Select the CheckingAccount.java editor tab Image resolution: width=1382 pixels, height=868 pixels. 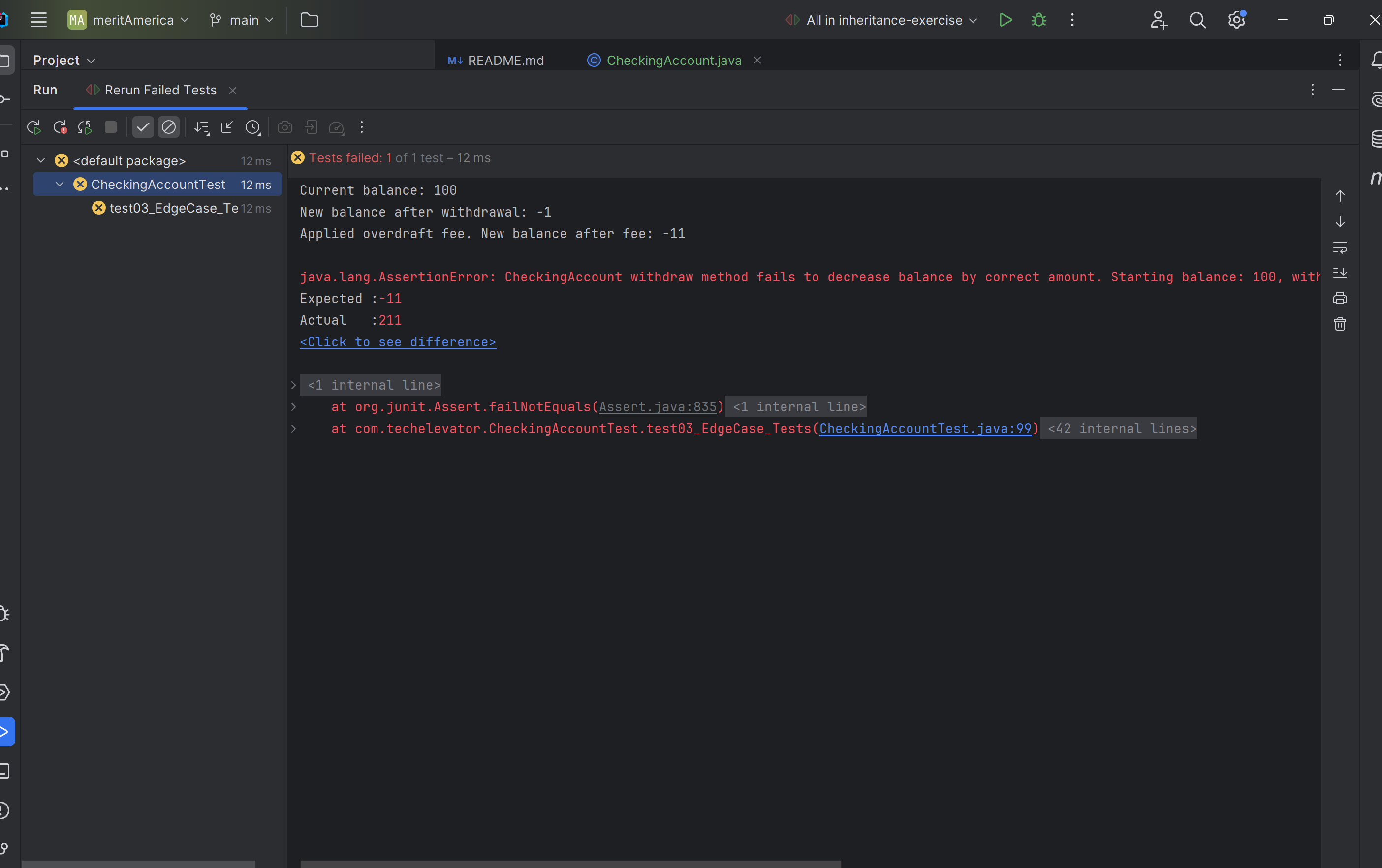tap(673, 60)
